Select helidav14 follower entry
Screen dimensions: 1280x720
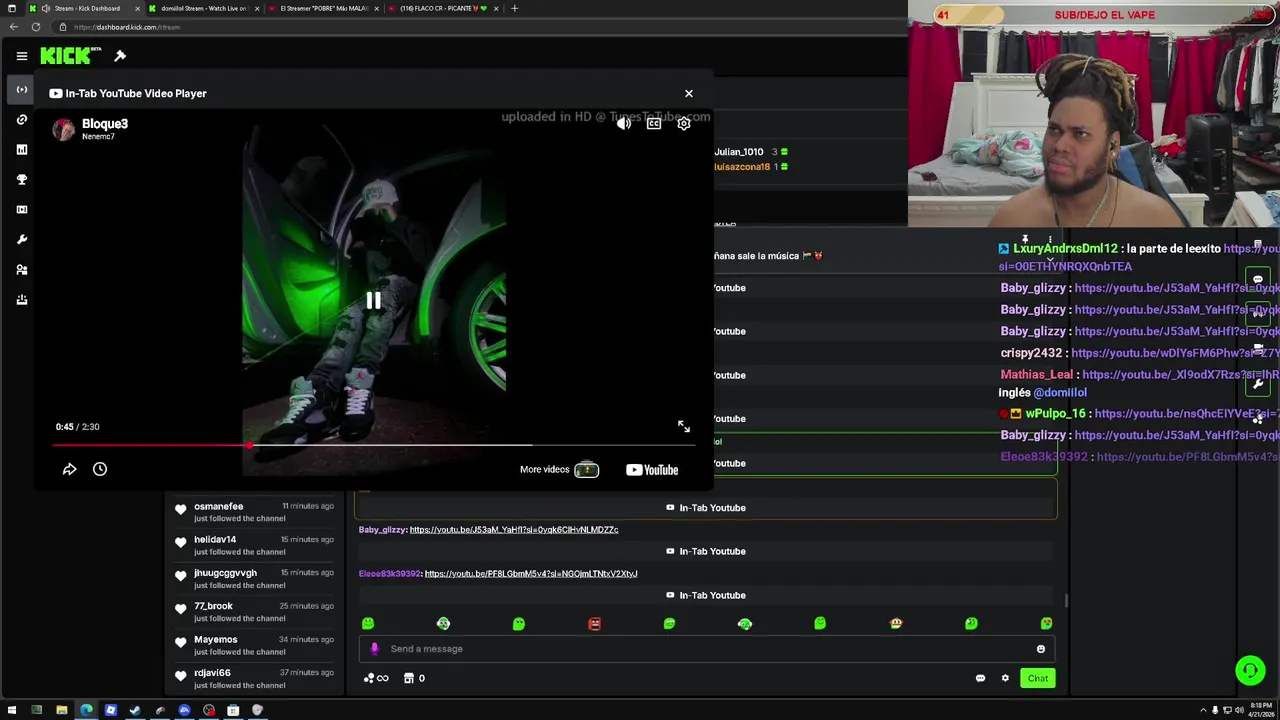(254, 545)
